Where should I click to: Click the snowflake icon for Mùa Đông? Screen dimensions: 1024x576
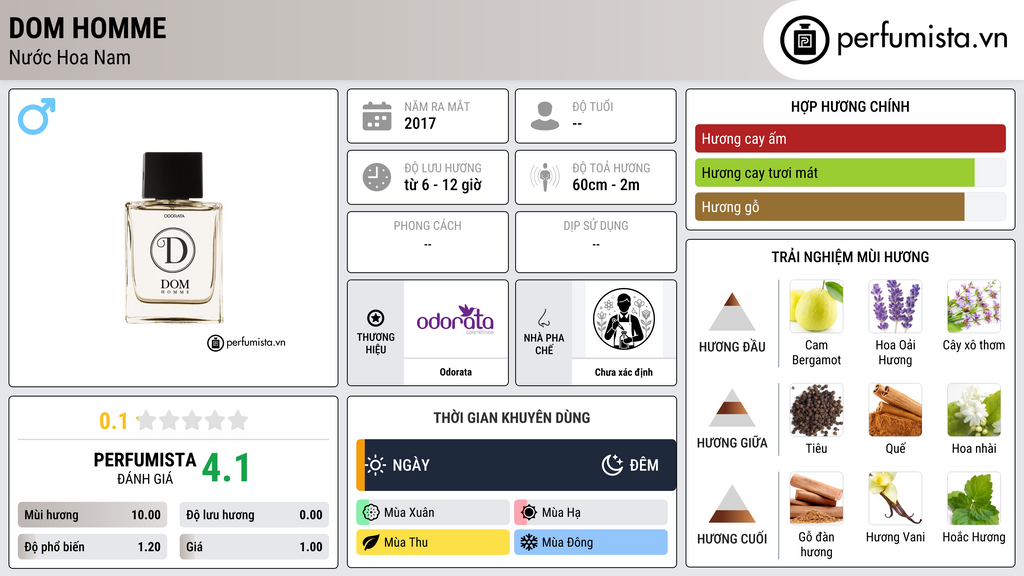click(x=529, y=542)
